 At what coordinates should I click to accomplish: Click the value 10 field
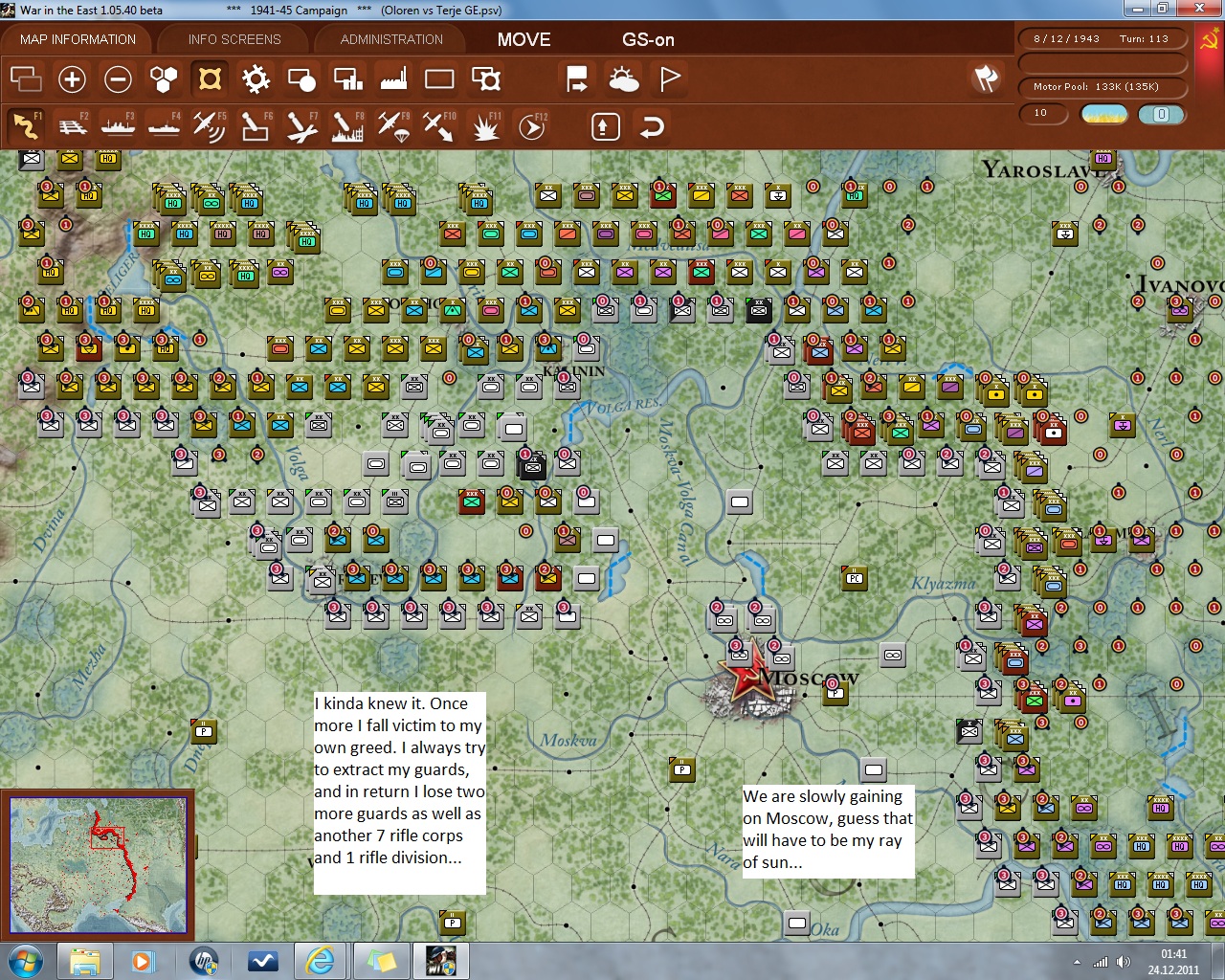(x=1045, y=113)
